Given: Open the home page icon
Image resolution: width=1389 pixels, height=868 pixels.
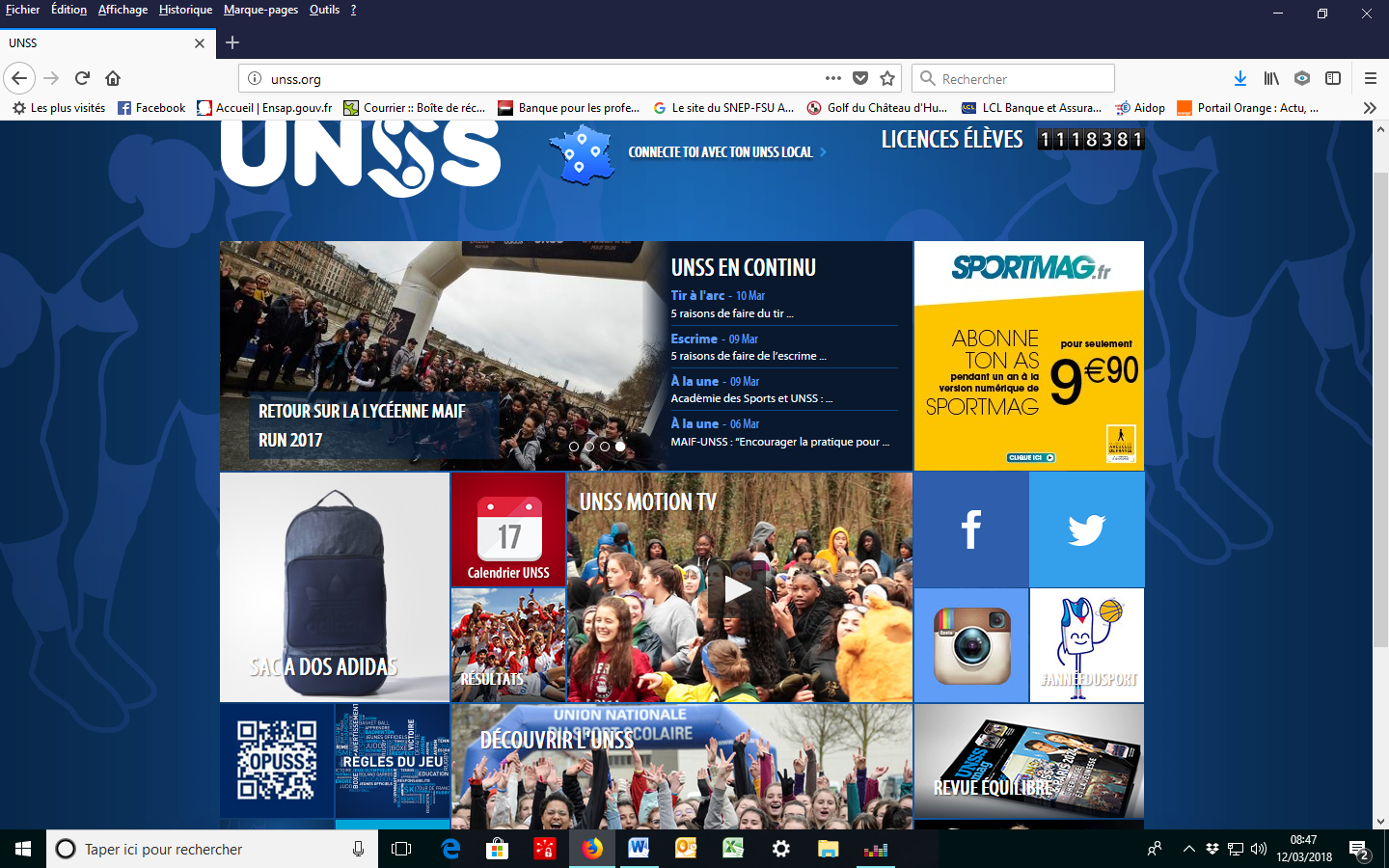Looking at the screenshot, I should click(113, 78).
